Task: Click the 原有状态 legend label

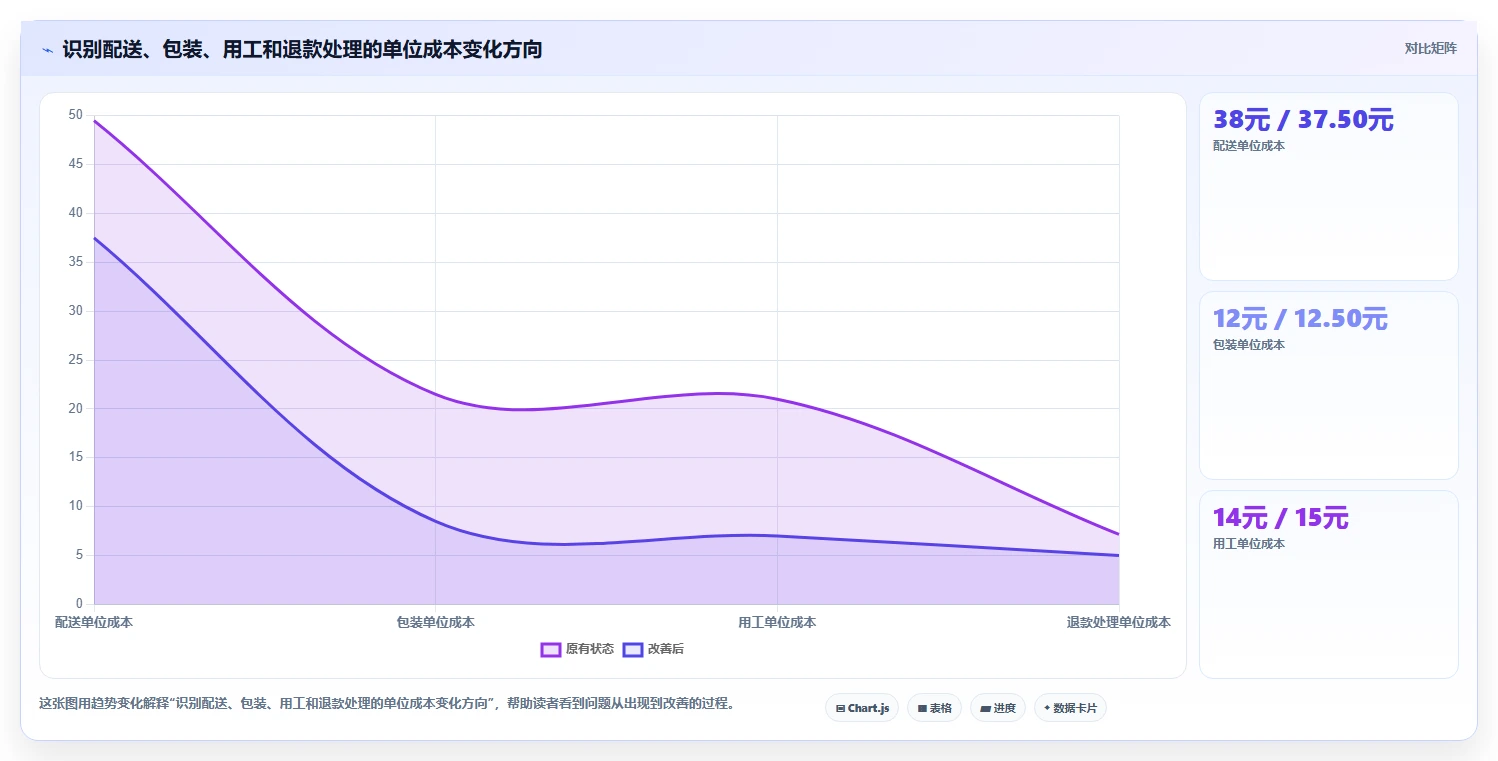Action: 590,650
